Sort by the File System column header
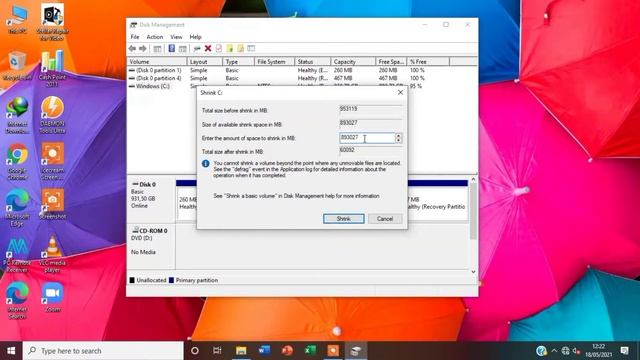The height and width of the screenshot is (360, 640). 274,62
